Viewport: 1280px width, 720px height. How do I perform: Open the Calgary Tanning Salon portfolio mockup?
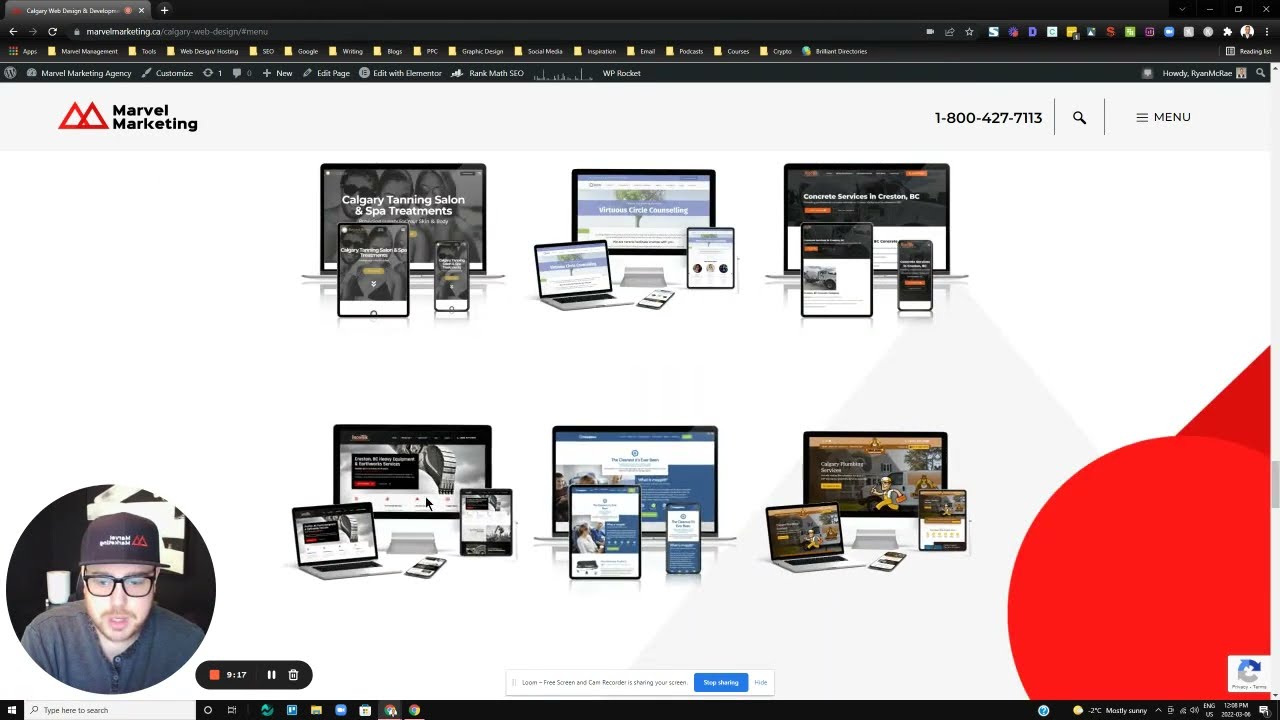coord(403,241)
